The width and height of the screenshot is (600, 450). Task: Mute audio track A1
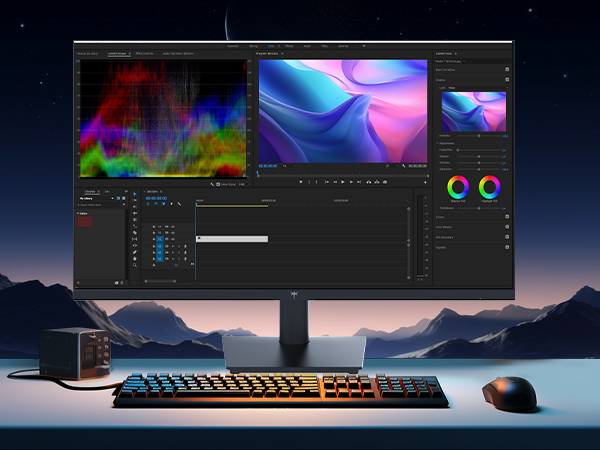[173, 246]
